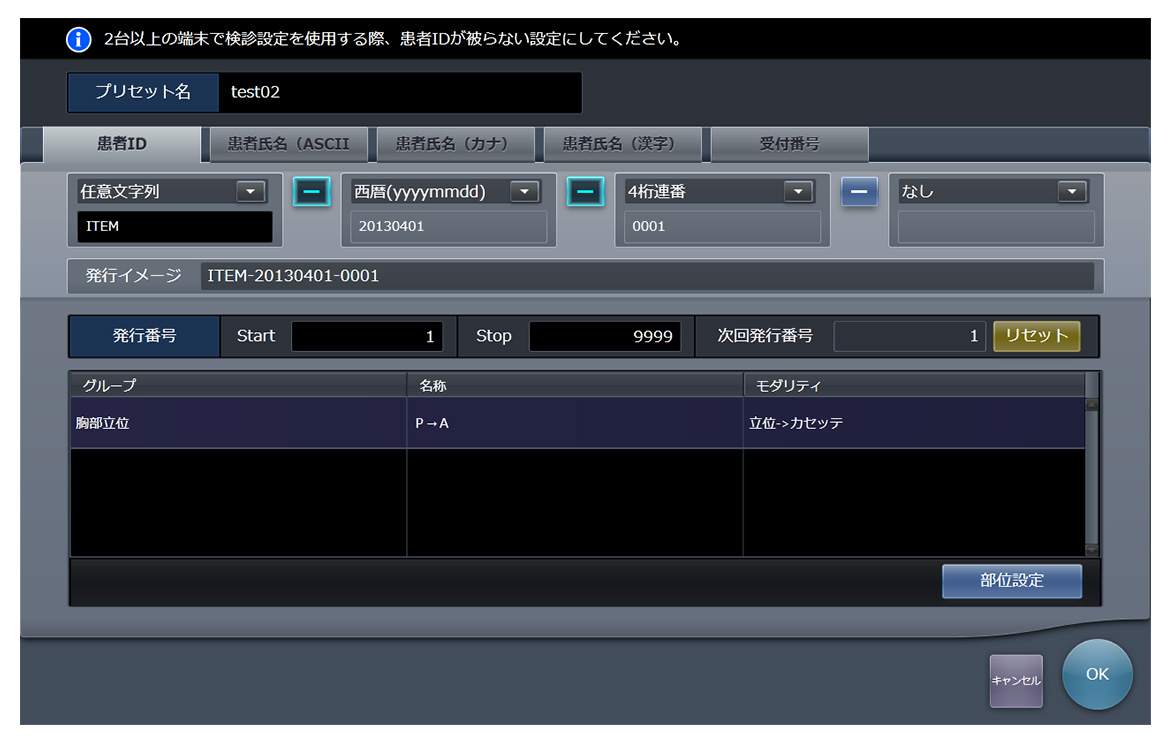
Task: Select the 患者氏名（漢字）tab
Action: 619,144
